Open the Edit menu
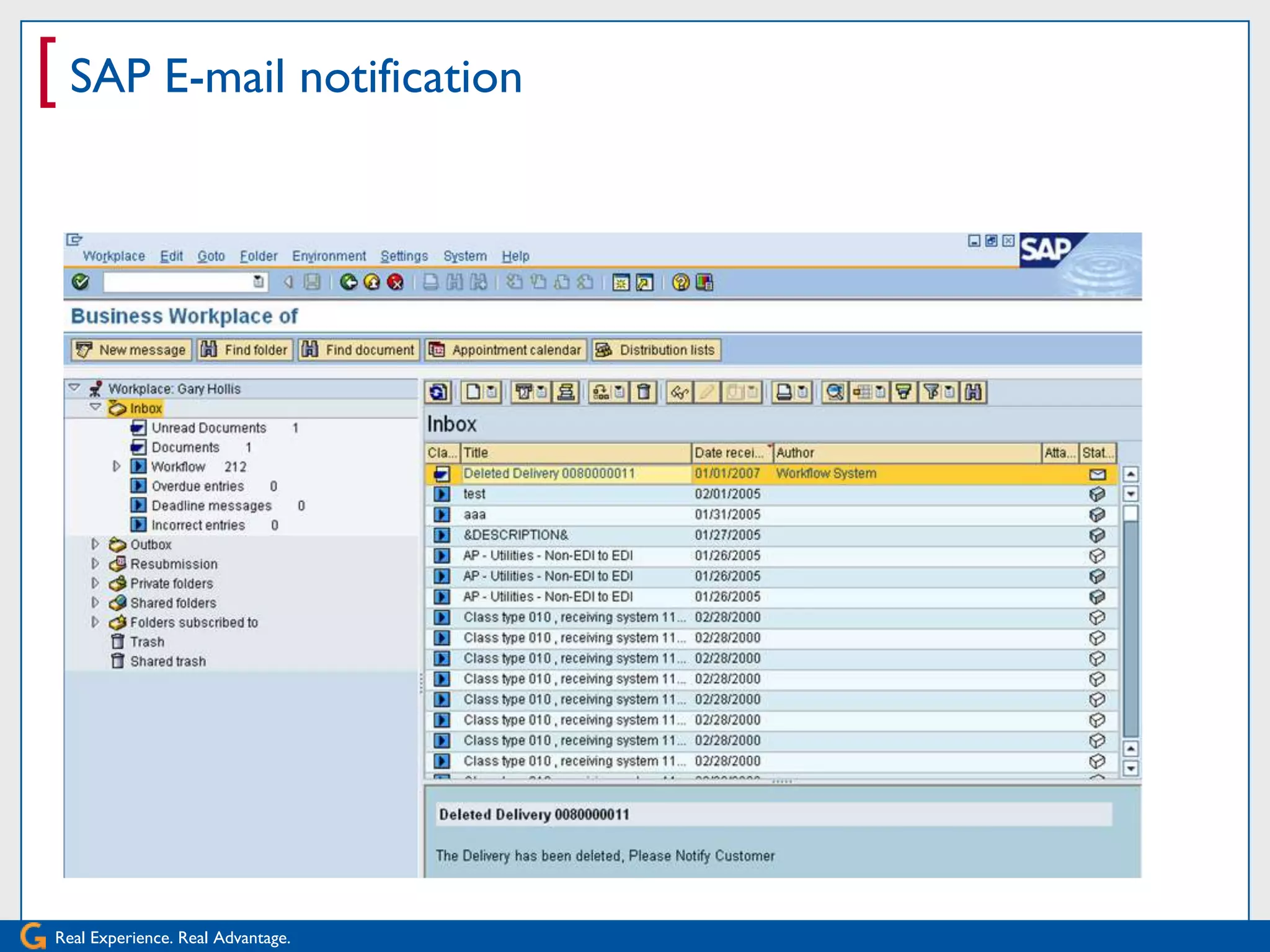Viewport: 1270px width, 952px height. pos(171,256)
